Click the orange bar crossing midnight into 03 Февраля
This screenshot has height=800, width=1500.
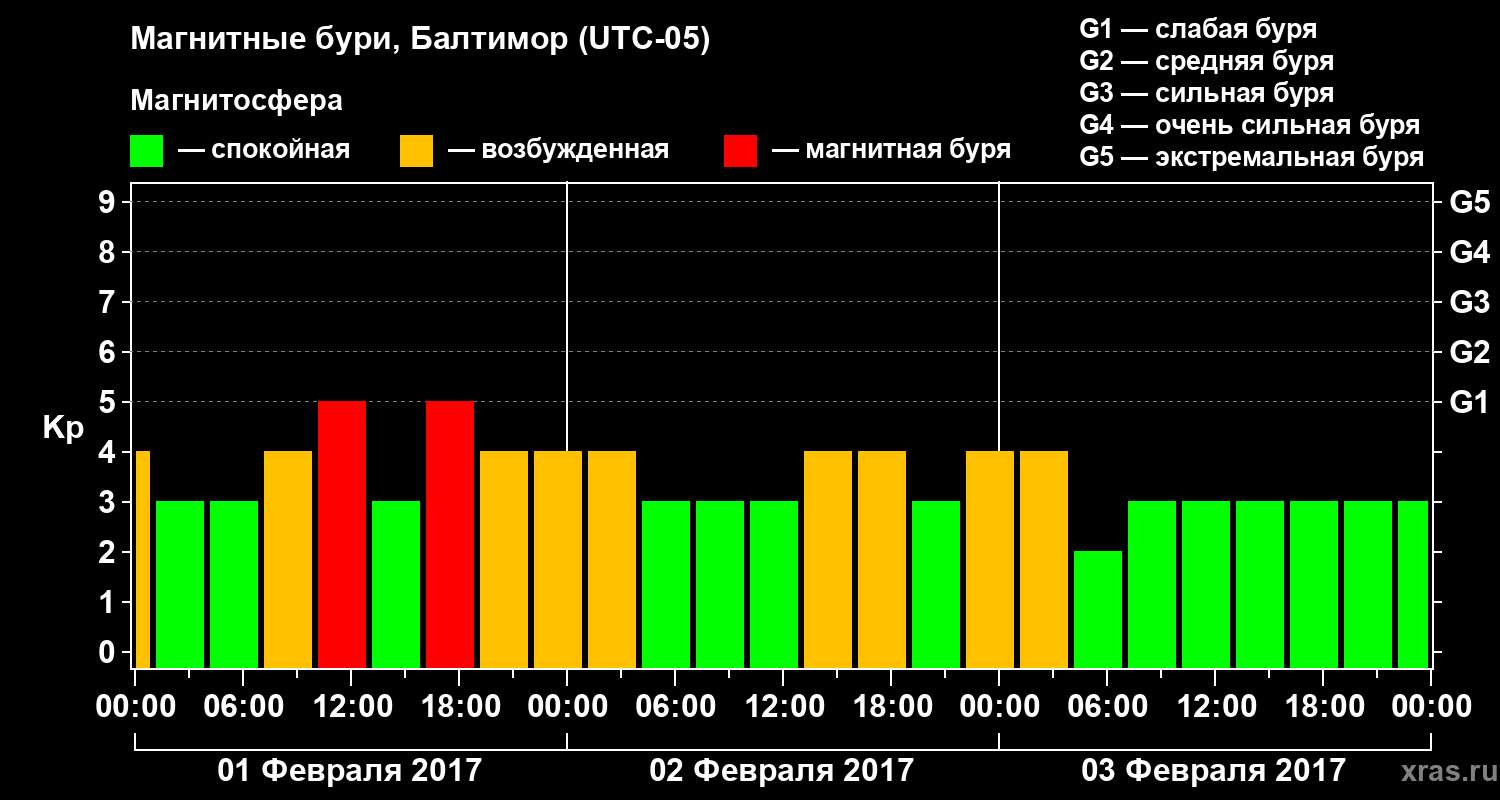(990, 560)
